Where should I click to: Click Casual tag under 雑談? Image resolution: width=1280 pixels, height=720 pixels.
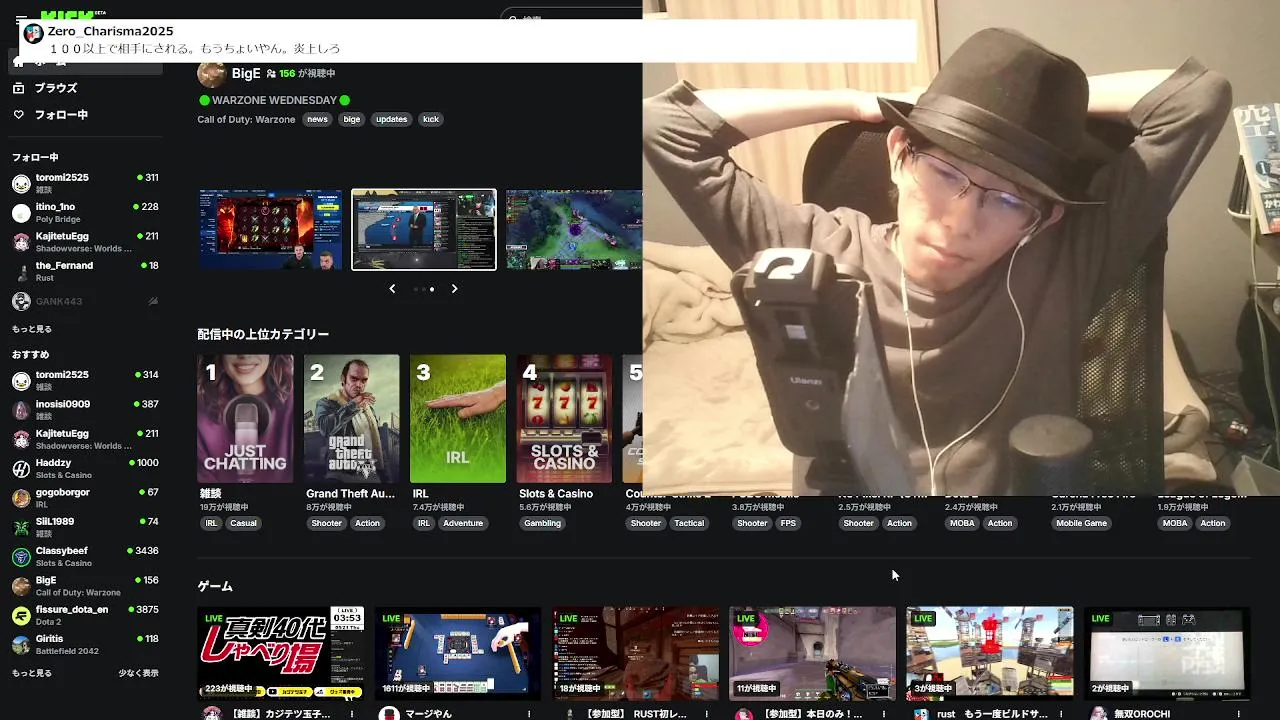click(x=243, y=523)
